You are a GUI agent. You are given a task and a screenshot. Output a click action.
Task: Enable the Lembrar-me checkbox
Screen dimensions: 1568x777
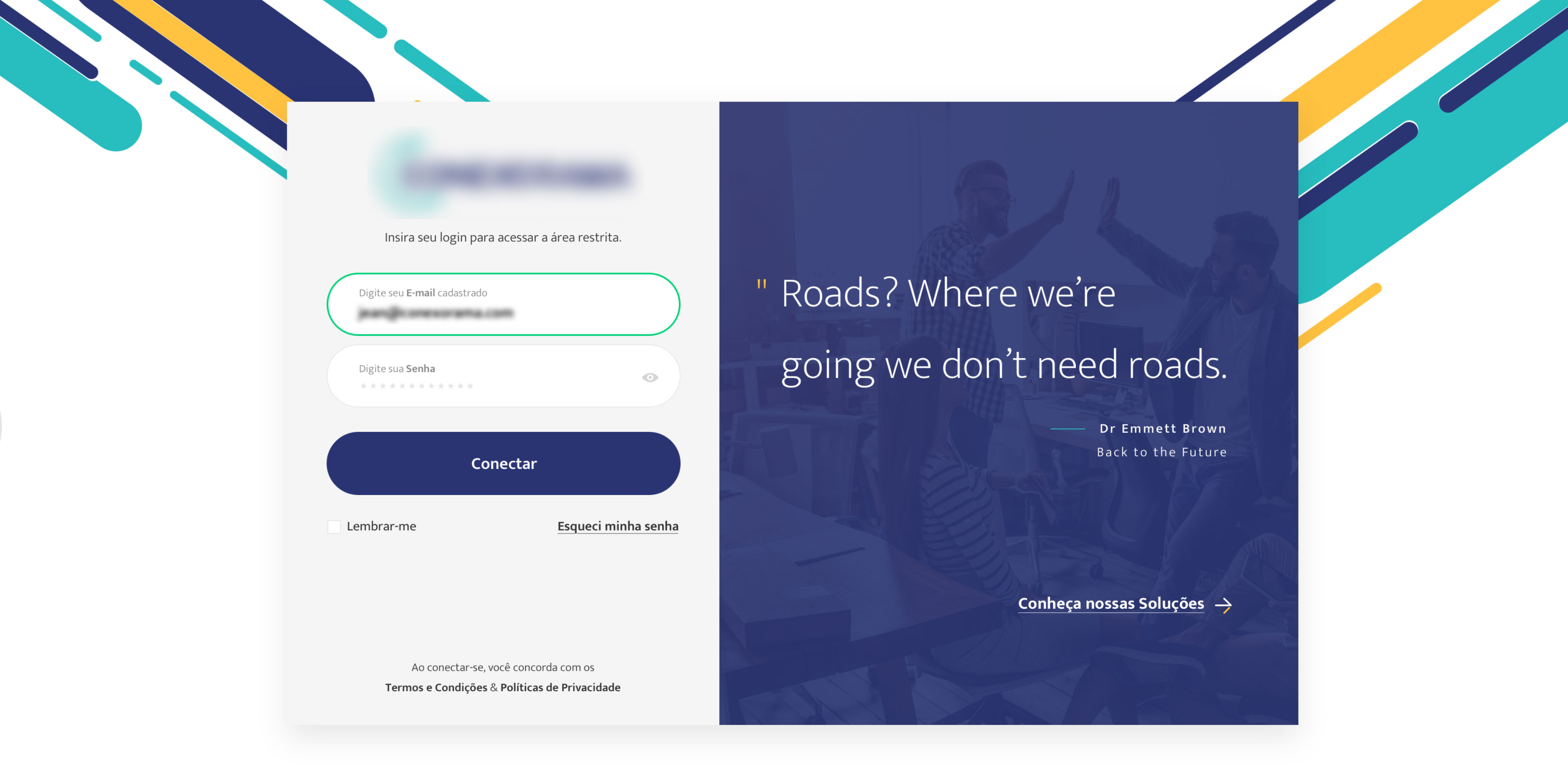(x=334, y=525)
